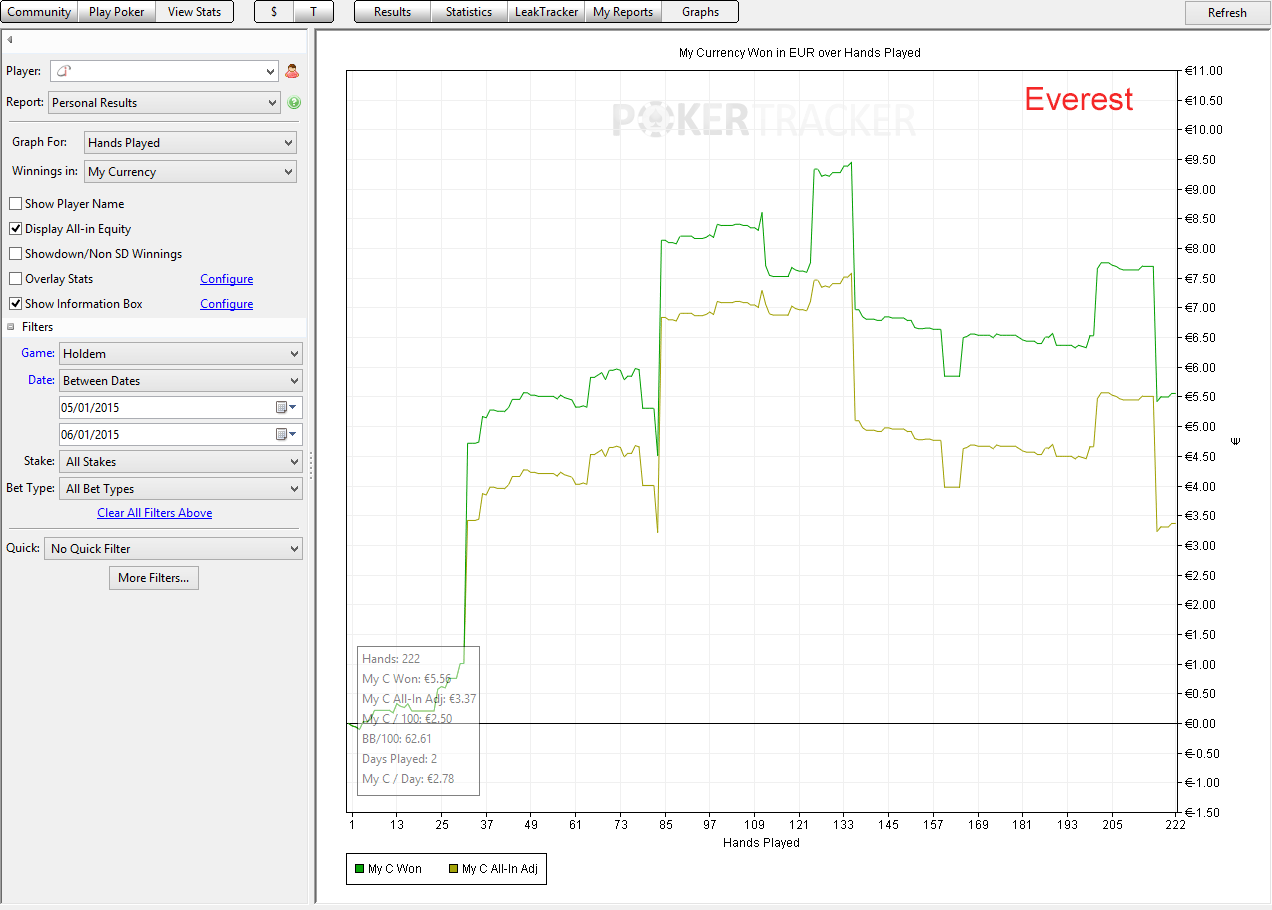Click the 222 x-axis tick label
The width and height of the screenshot is (1272, 910).
click(x=1176, y=825)
